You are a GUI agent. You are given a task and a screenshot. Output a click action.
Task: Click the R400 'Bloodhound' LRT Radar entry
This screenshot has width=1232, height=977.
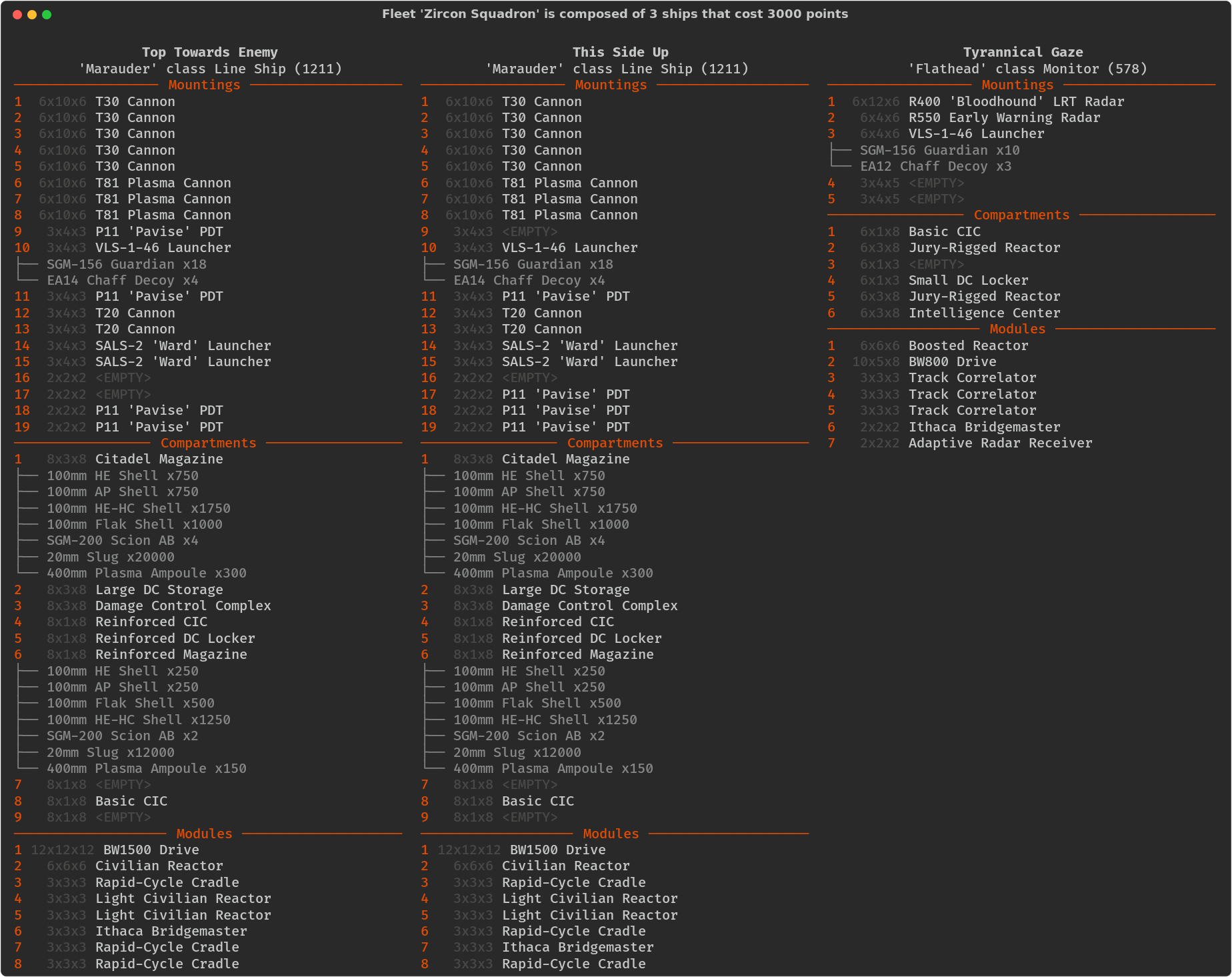tap(1015, 101)
